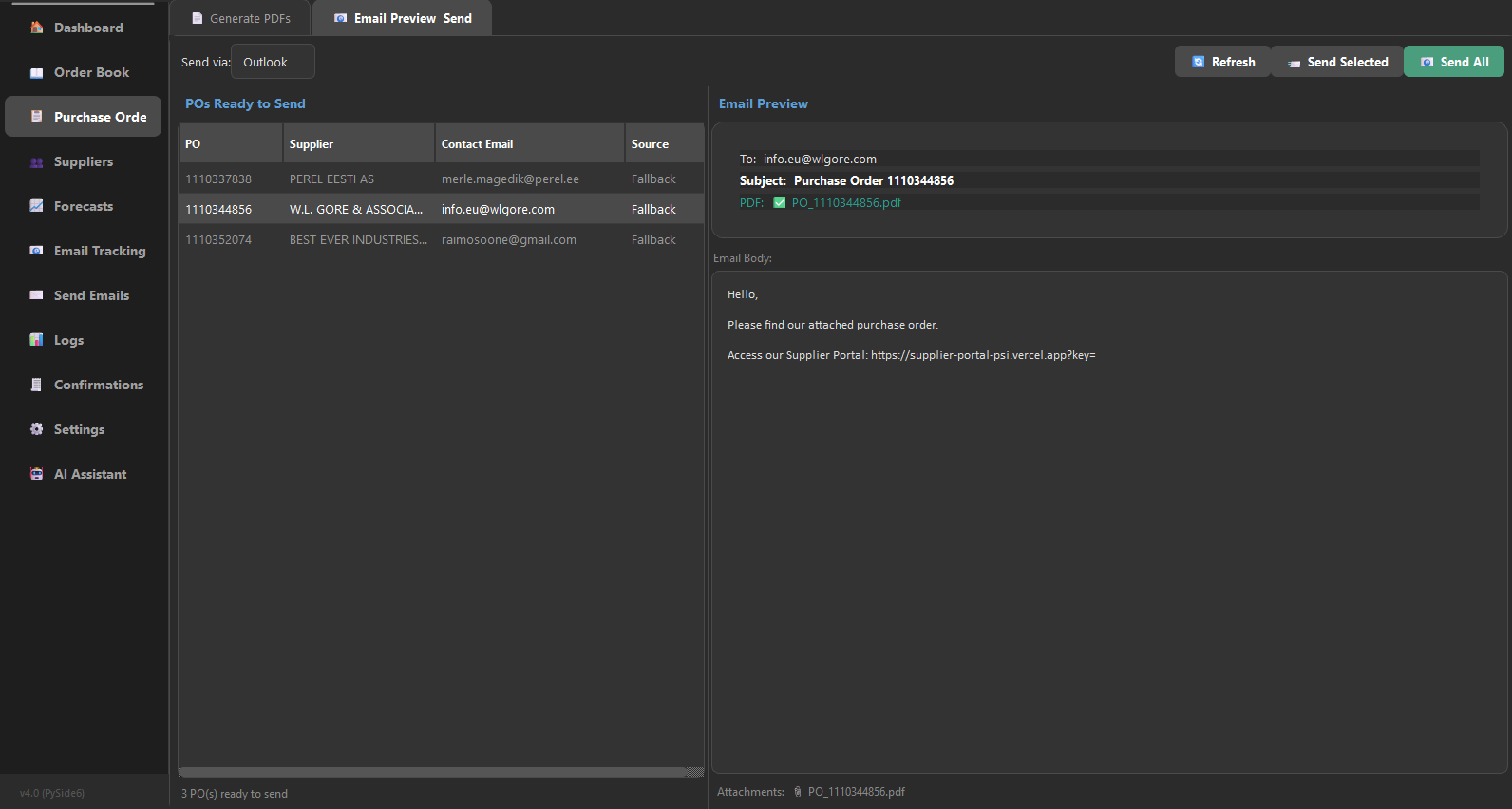Go to Dashboard in the sidebar
This screenshot has height=809, width=1512.
click(83, 28)
